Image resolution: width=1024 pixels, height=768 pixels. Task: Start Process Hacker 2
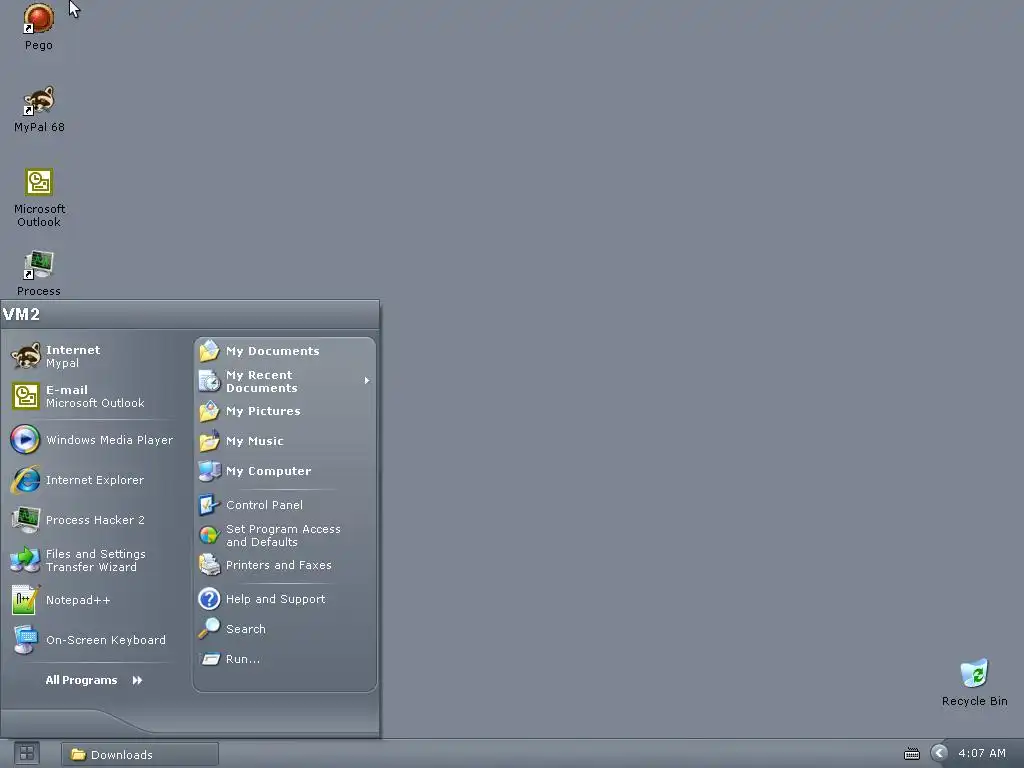(93, 520)
